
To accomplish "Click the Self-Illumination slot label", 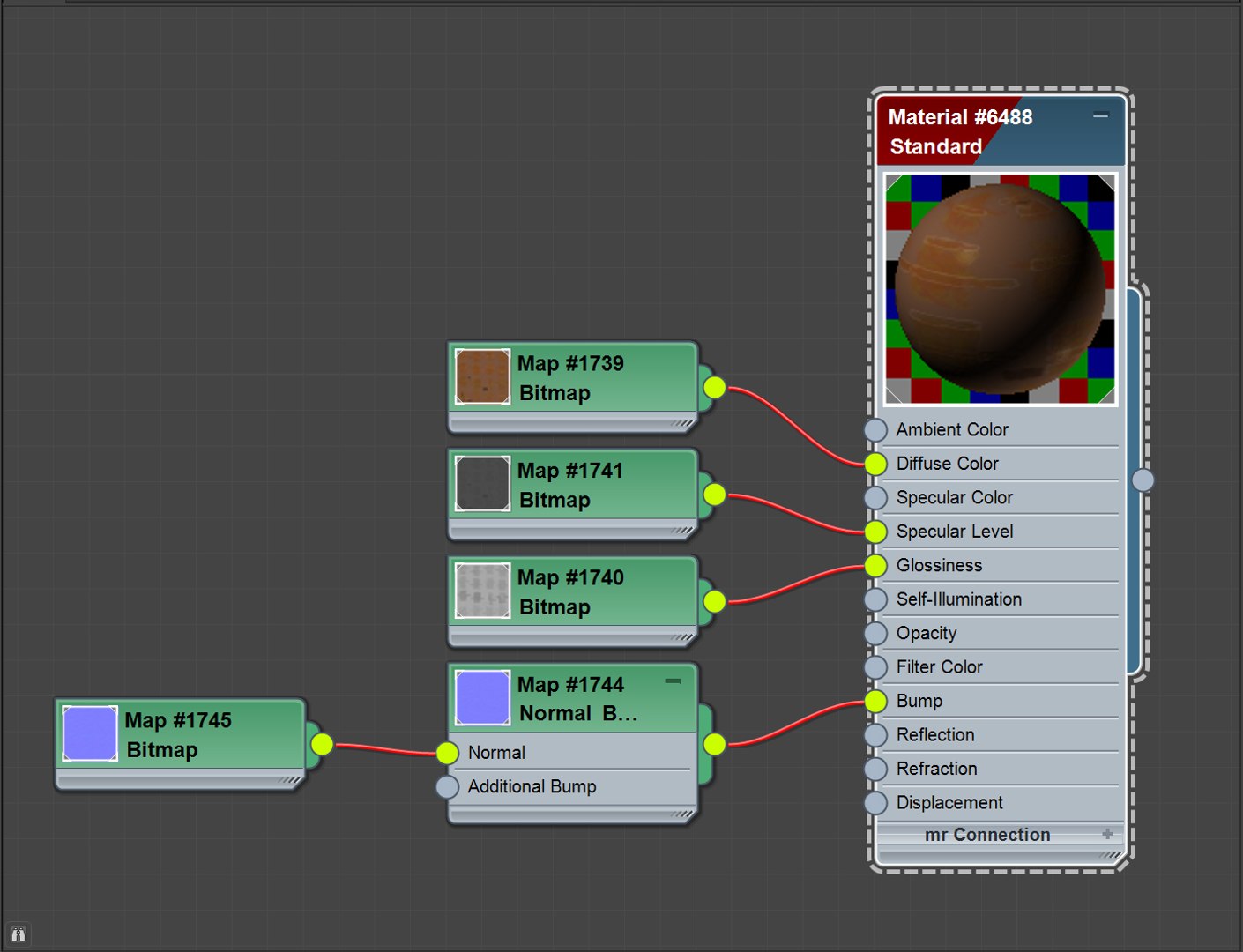I will tap(959, 599).
